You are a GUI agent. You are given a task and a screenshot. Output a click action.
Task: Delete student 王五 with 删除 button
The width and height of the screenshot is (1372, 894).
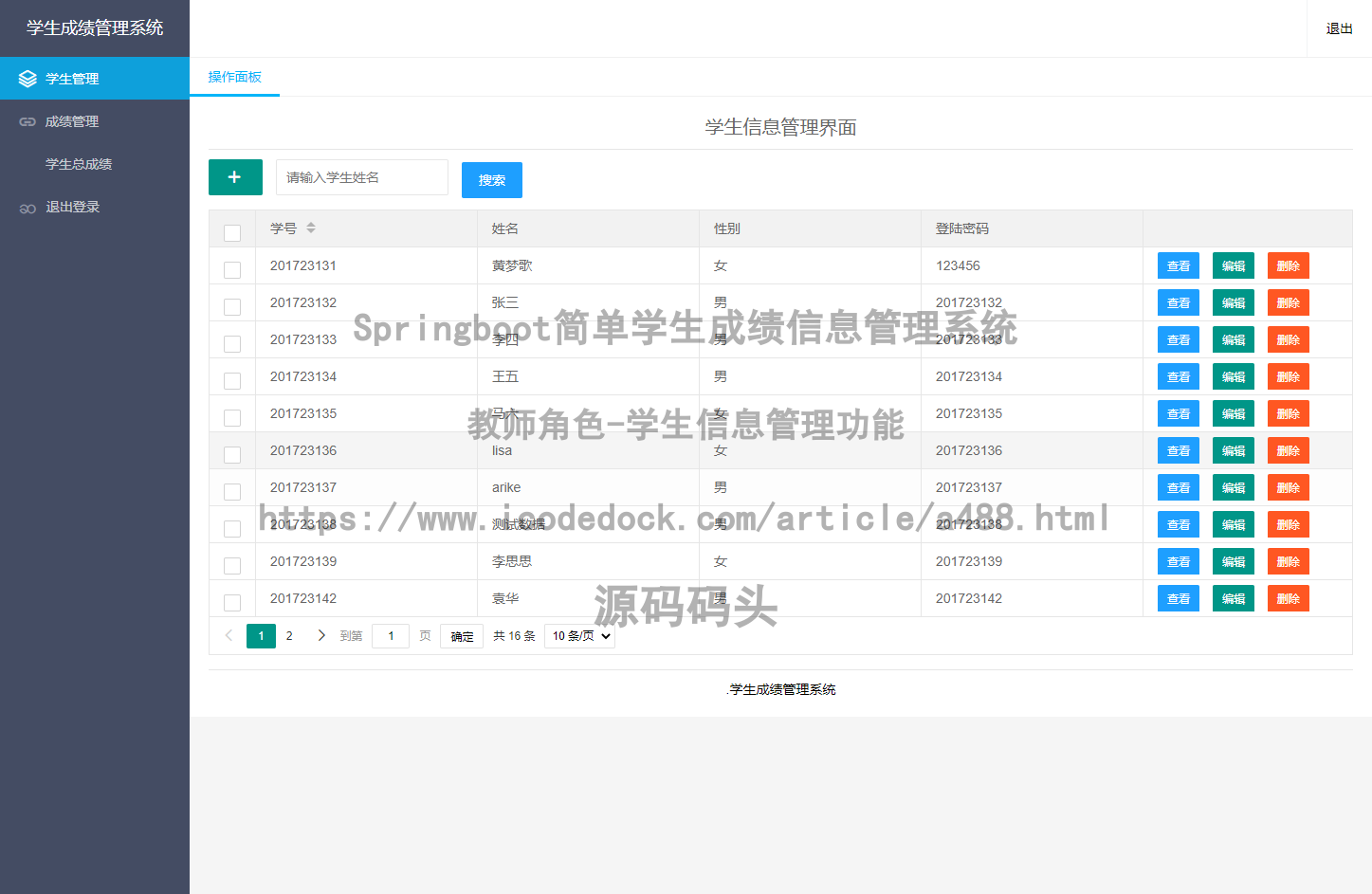(1288, 377)
